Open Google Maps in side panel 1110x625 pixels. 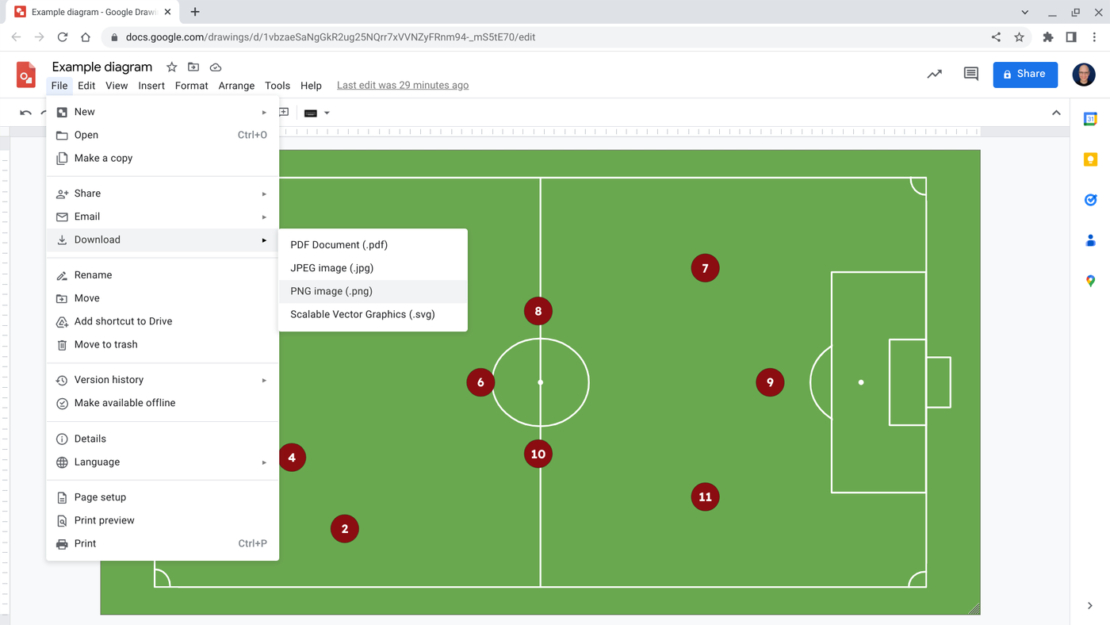[x=1090, y=281]
